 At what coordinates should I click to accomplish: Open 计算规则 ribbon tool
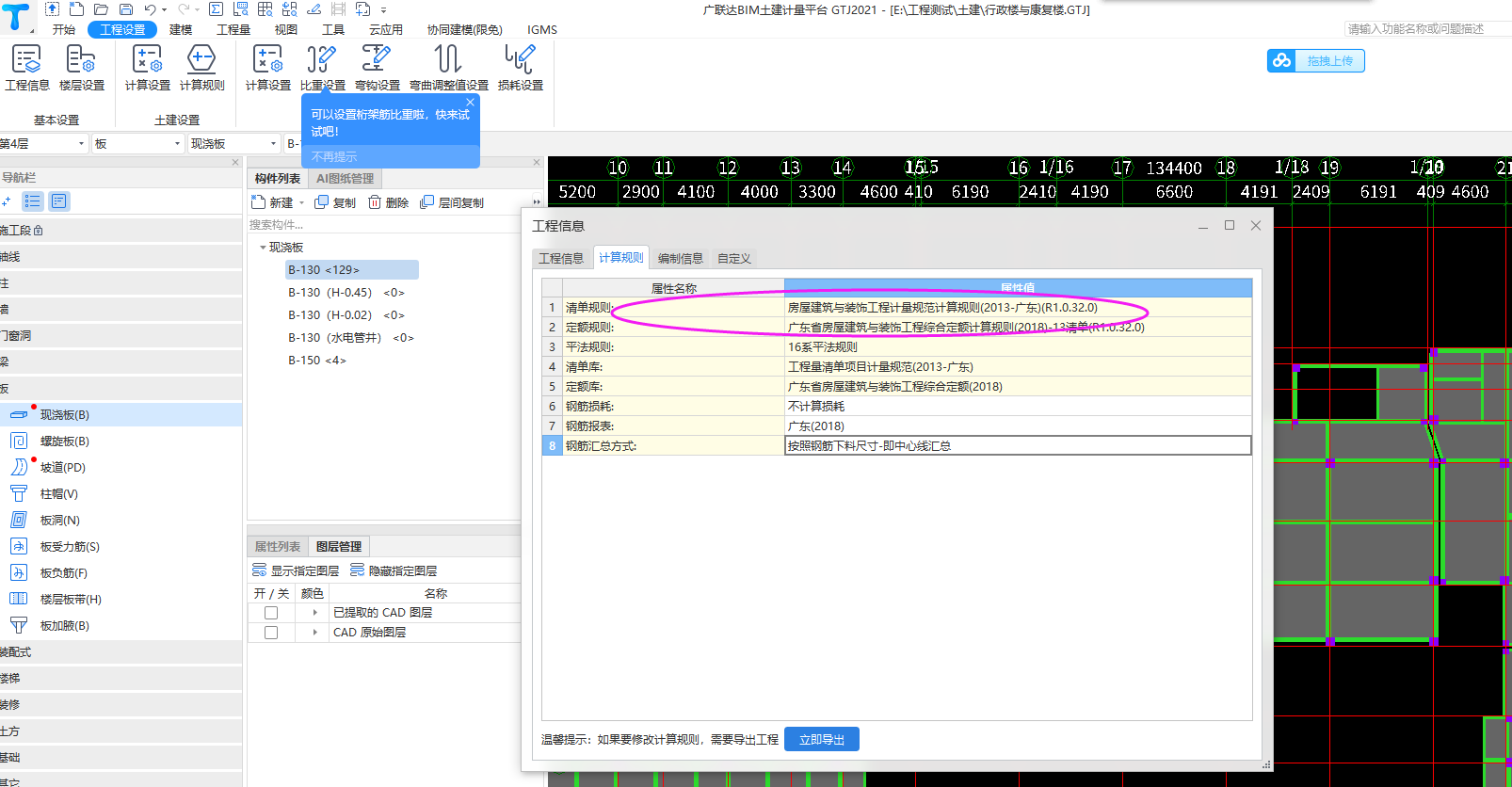pyautogui.click(x=202, y=68)
